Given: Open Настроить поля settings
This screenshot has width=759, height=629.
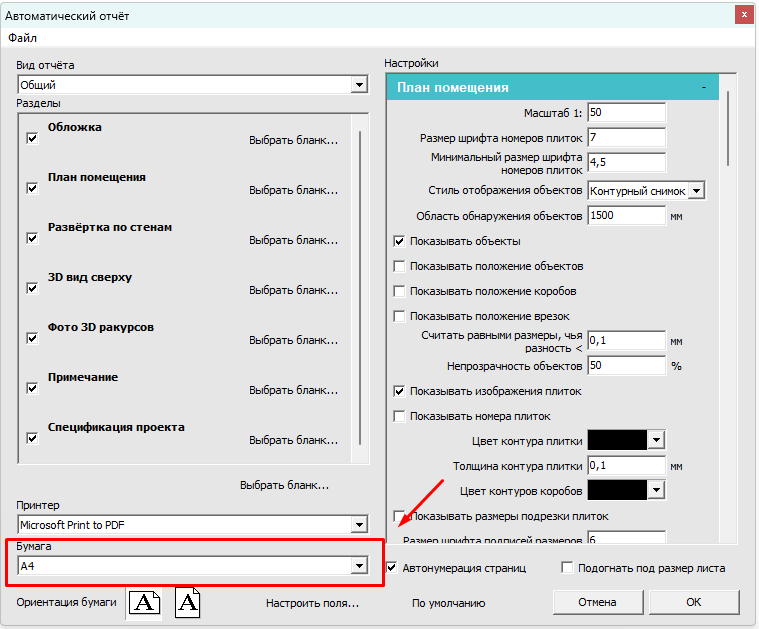Looking at the screenshot, I should [x=312, y=603].
